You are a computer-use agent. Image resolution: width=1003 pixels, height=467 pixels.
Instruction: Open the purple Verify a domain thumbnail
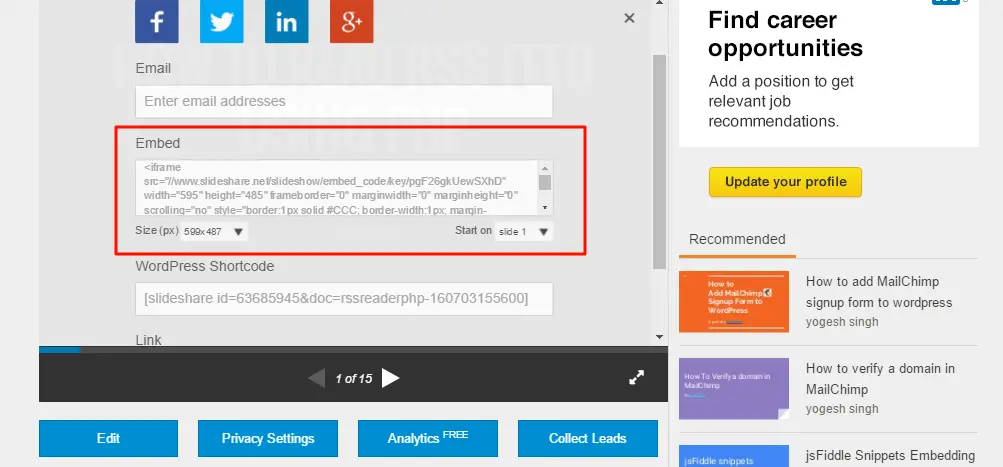coord(734,388)
